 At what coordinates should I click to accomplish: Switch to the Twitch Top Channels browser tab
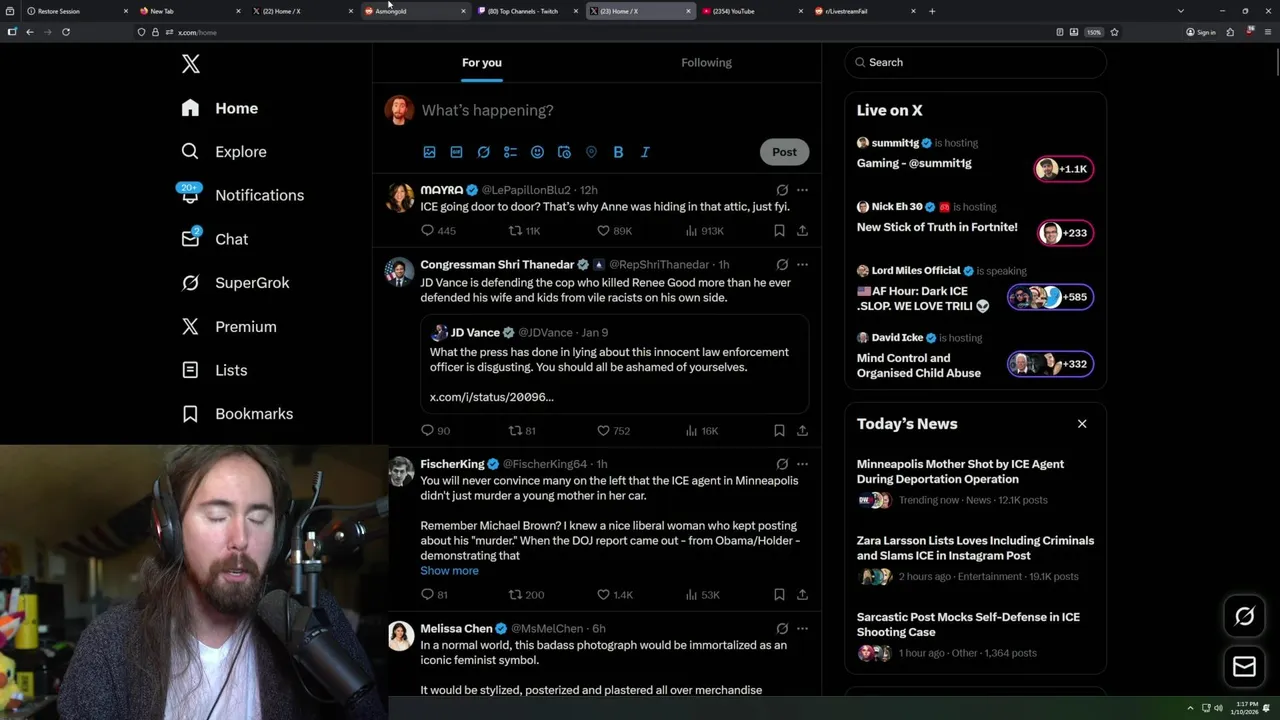528,11
